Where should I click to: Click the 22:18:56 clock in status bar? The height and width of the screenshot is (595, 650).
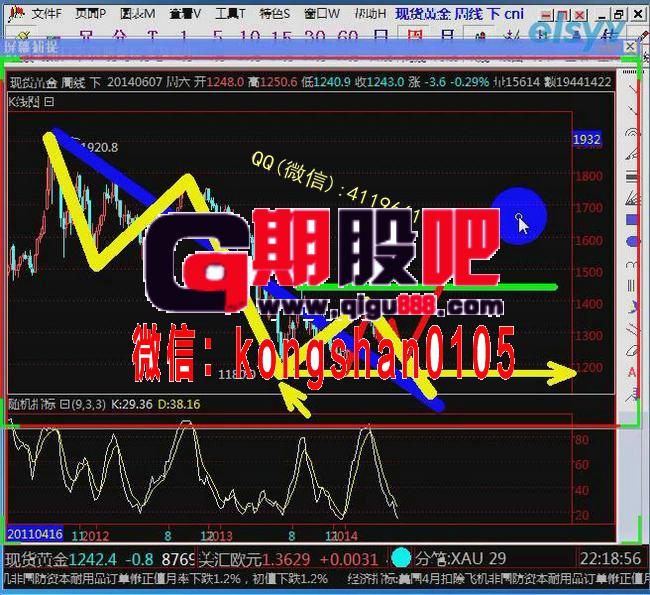click(x=610, y=559)
